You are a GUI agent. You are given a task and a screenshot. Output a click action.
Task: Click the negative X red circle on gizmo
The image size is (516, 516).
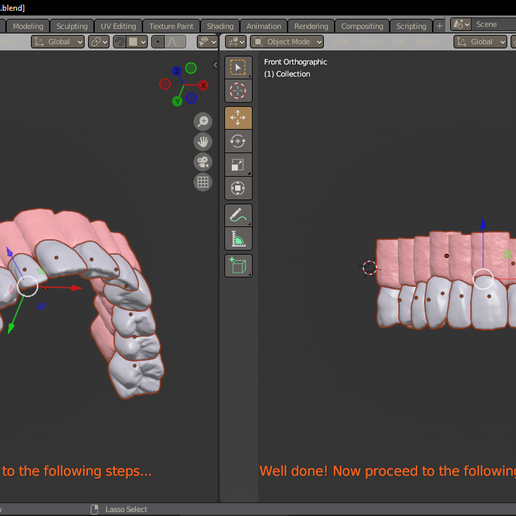(165, 84)
